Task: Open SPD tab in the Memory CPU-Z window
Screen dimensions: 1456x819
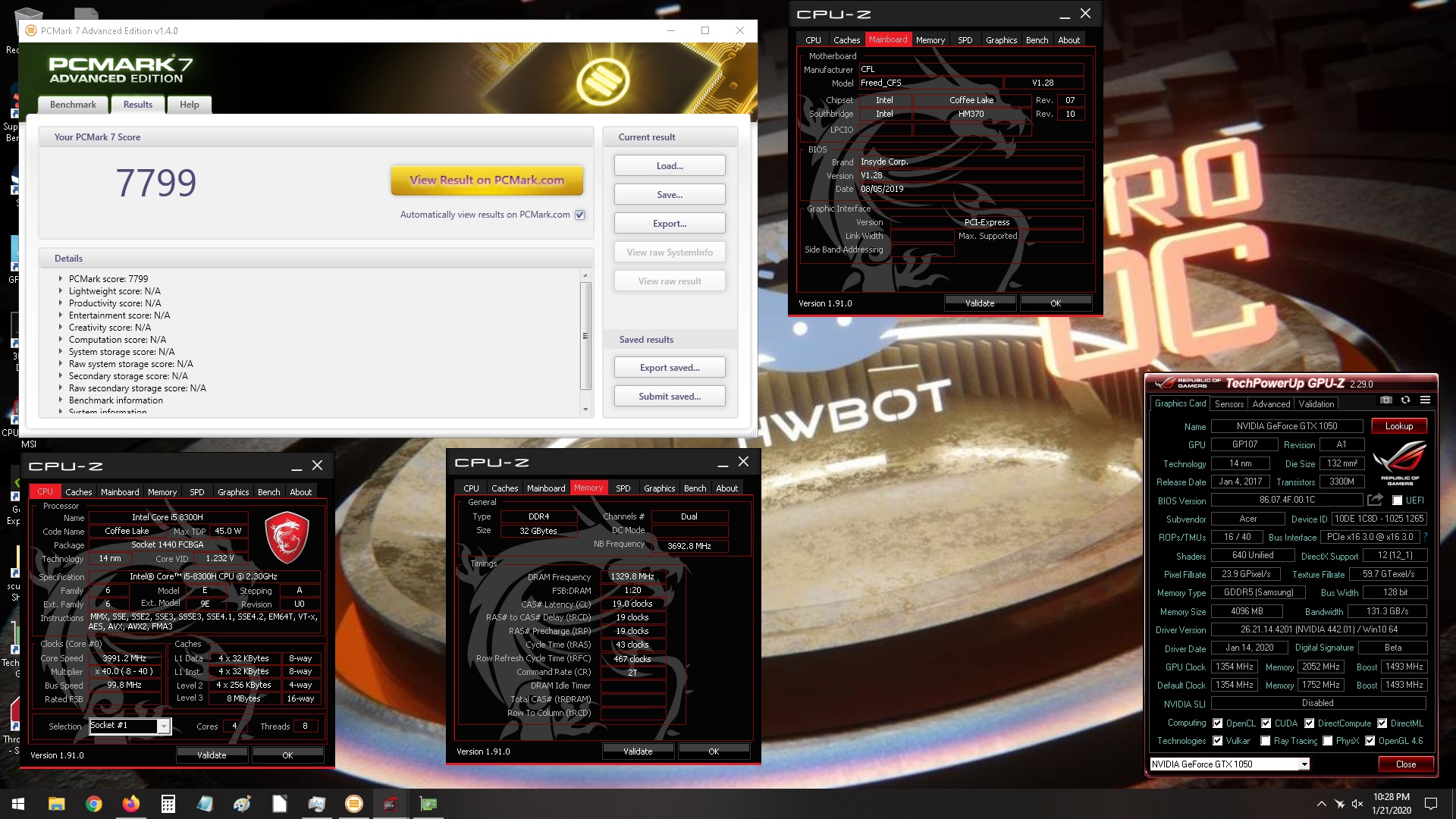Action: pos(623,488)
